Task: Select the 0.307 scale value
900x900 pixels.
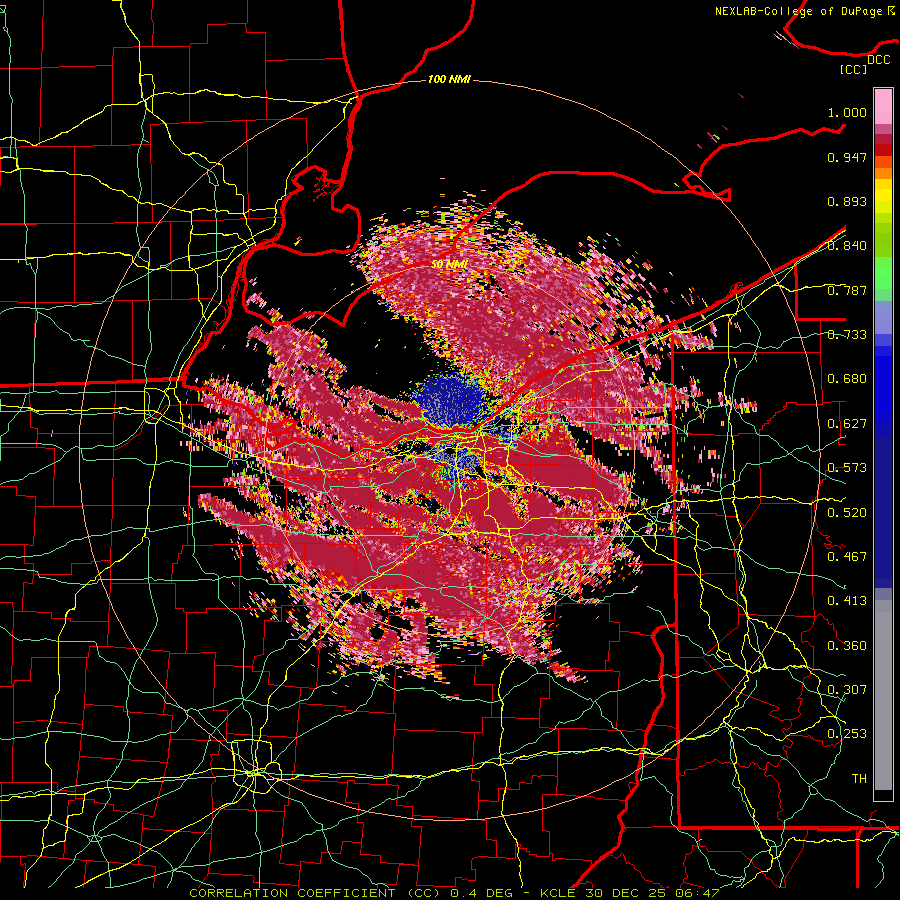Action: point(847,689)
